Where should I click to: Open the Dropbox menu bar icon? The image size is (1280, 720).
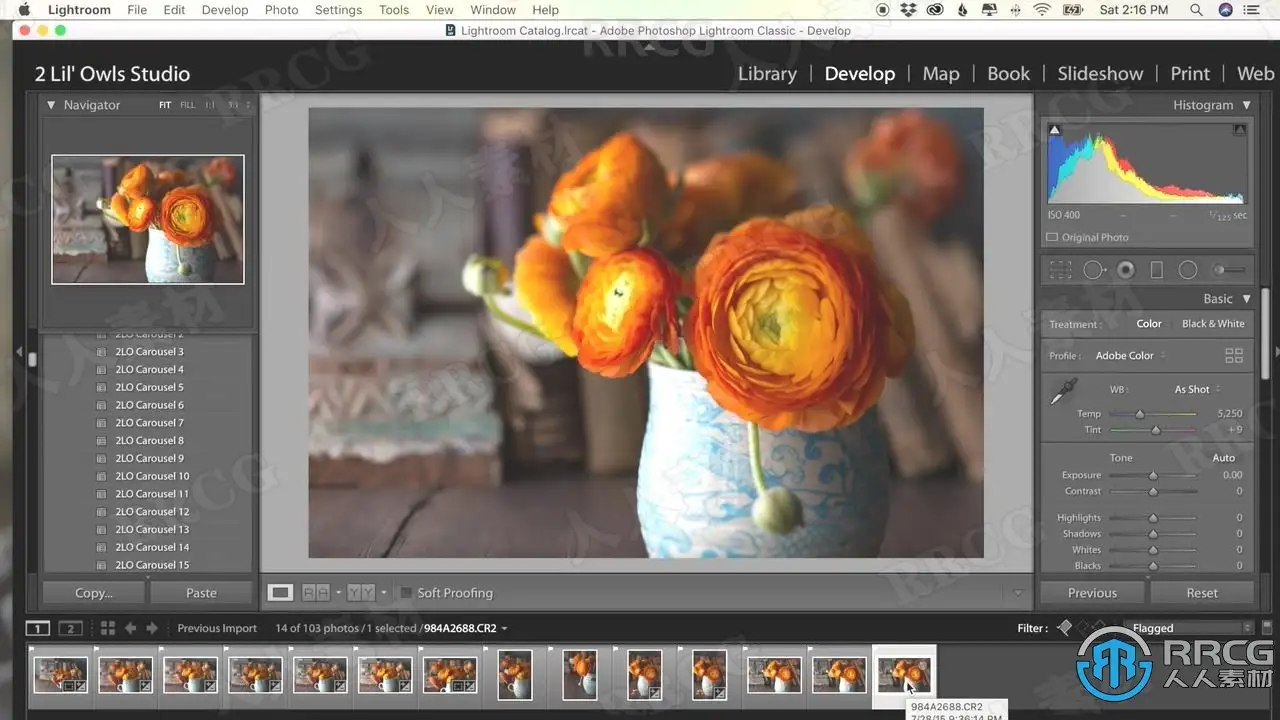click(x=909, y=10)
